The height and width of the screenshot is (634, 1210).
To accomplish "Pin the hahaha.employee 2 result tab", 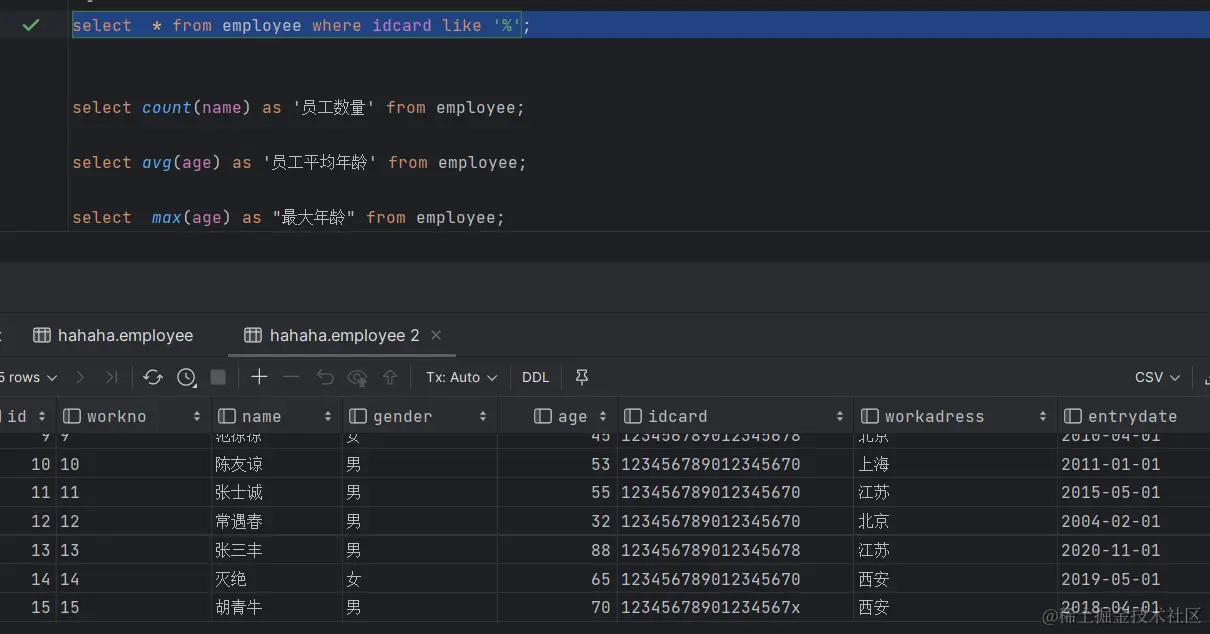I will (582, 377).
